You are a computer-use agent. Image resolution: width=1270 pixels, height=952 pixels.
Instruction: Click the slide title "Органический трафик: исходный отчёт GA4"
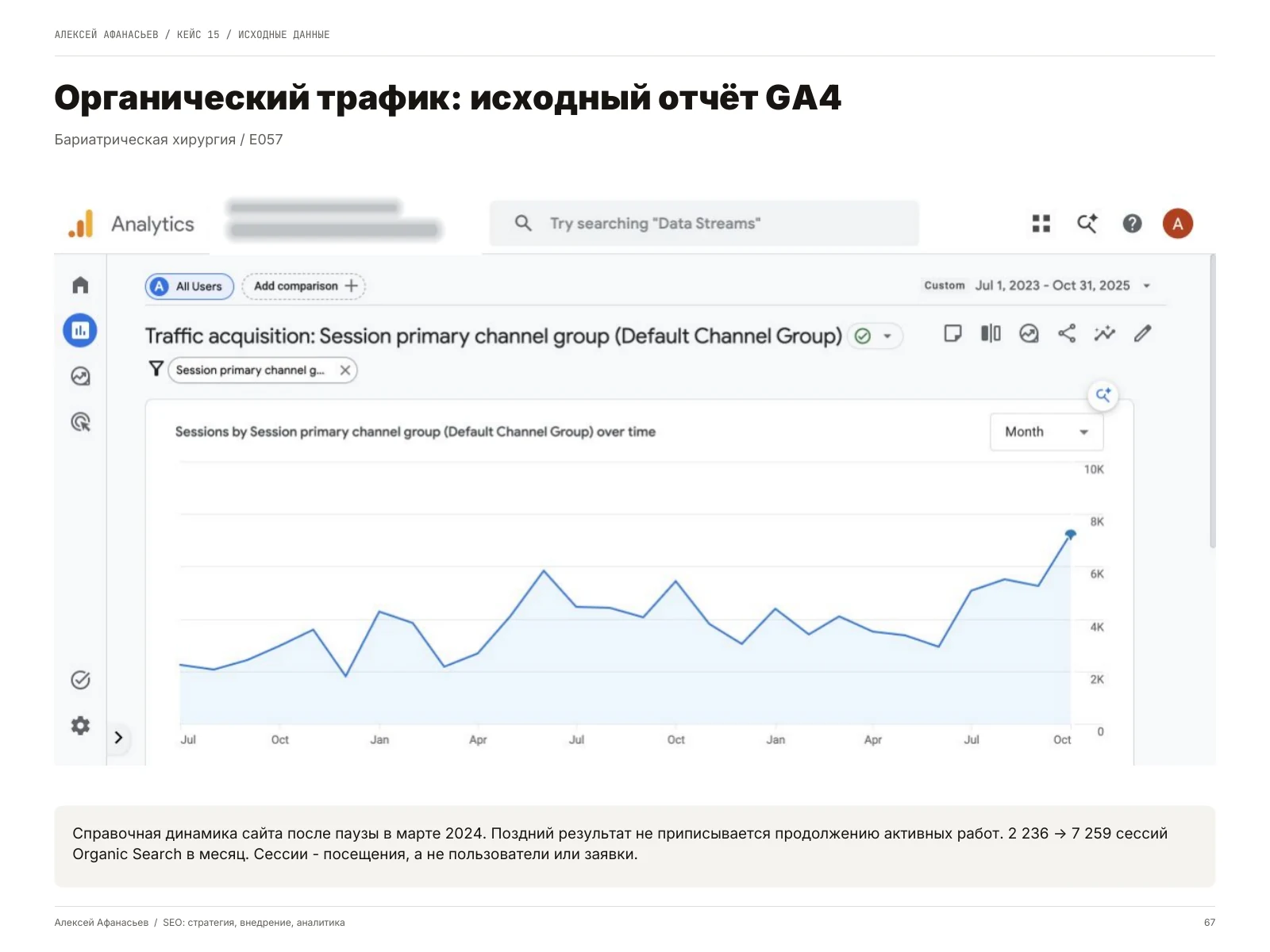pos(448,98)
